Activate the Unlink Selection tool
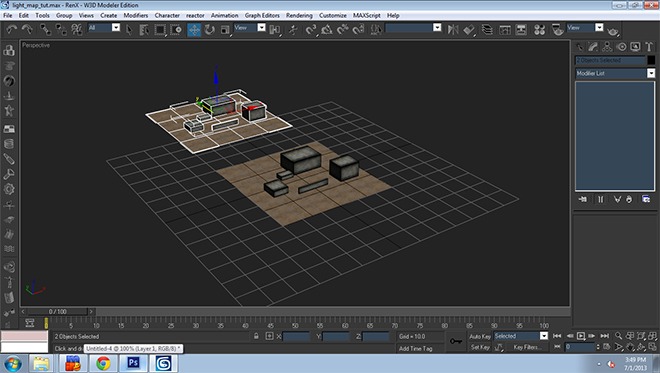The image size is (660, 373). coord(61,29)
